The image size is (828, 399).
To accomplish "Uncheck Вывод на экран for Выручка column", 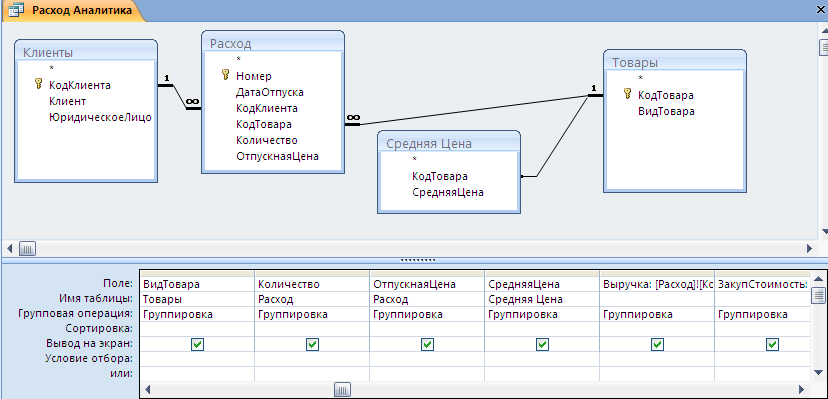I will (x=657, y=344).
